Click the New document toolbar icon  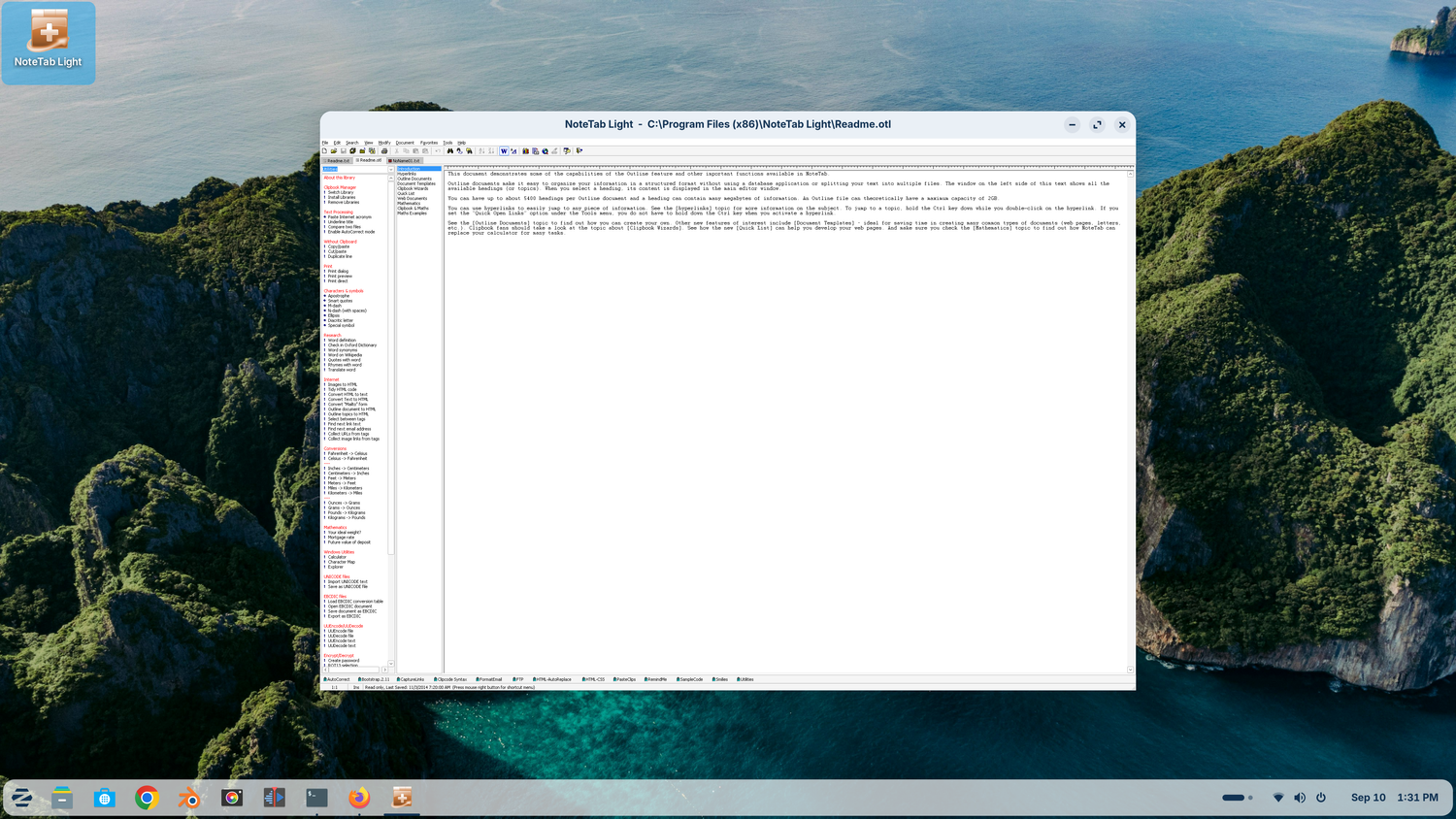(x=324, y=151)
